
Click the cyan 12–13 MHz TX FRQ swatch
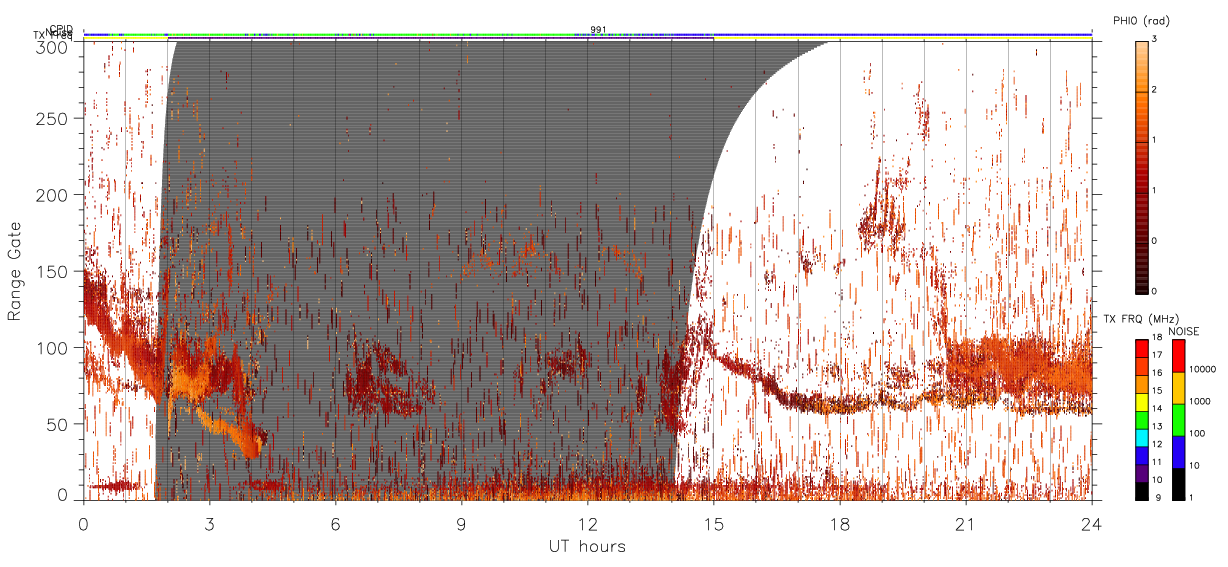pyautogui.click(x=1141, y=437)
